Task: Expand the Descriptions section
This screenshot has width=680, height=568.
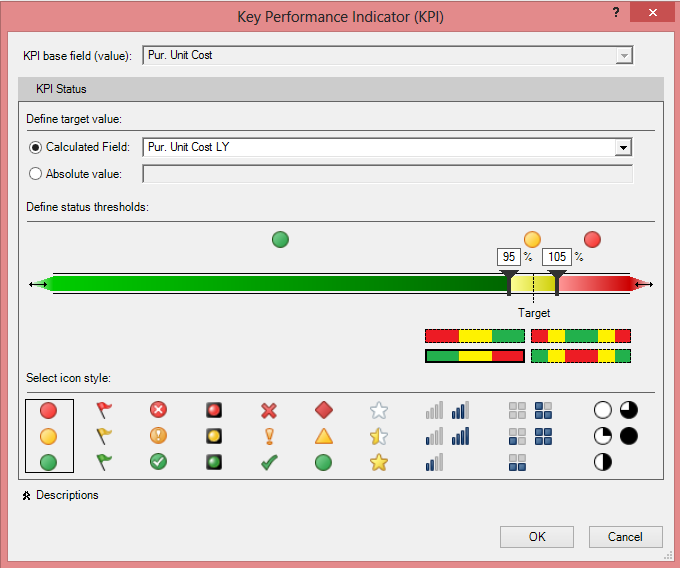Action: coord(26,496)
